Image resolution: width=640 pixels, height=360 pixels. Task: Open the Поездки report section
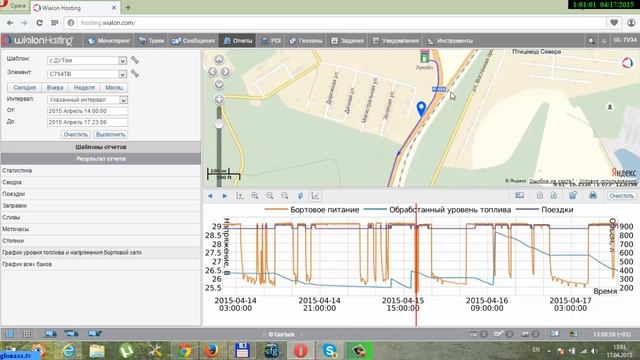tap(100, 194)
